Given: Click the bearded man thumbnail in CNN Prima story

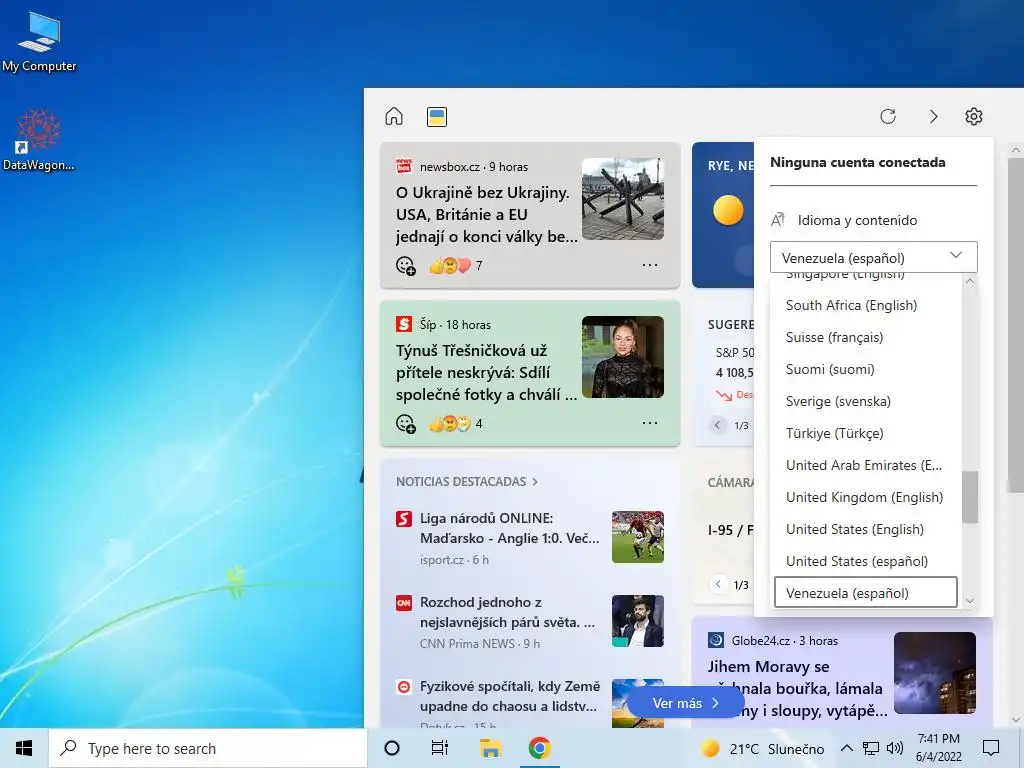Looking at the screenshot, I should 637,620.
